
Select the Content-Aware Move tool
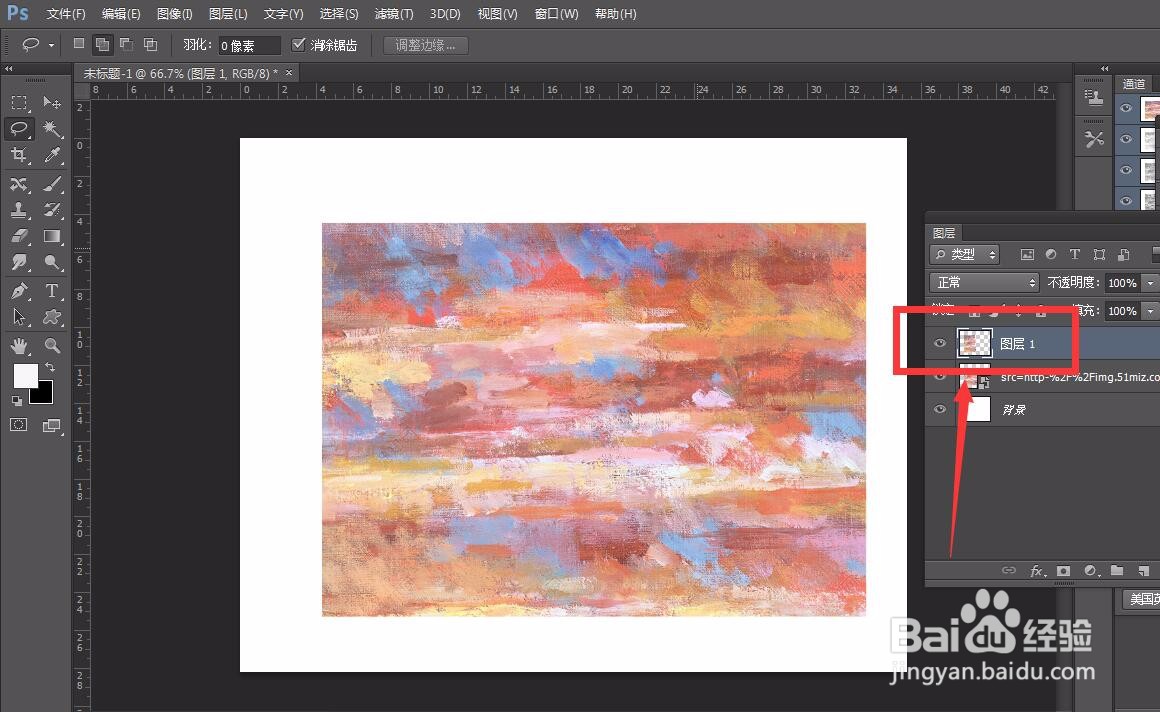pos(19,184)
